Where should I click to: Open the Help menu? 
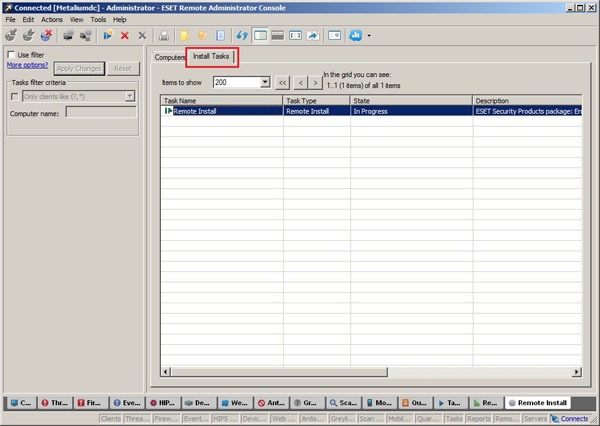[x=119, y=20]
